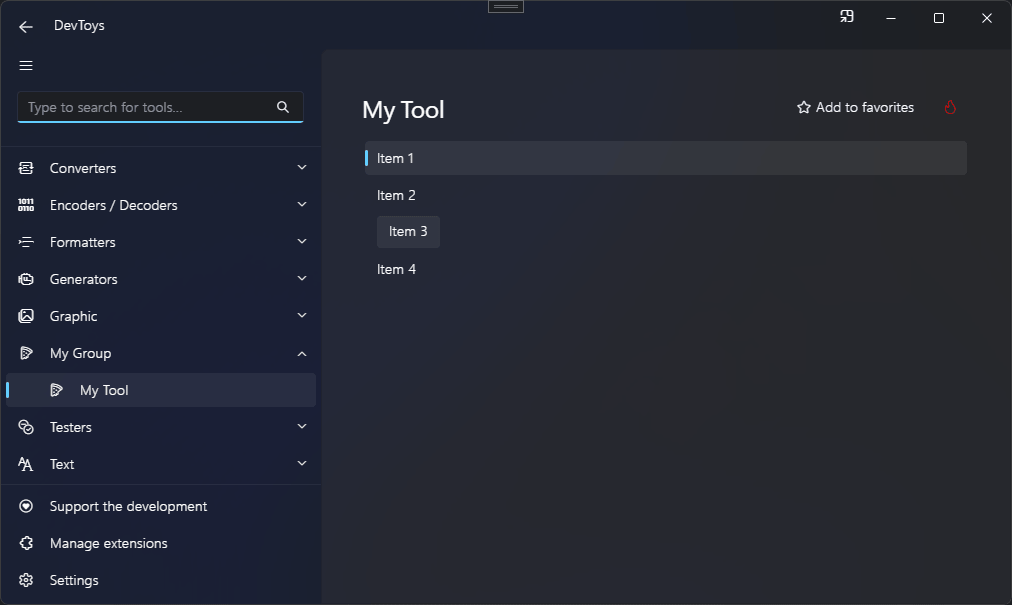1012x605 pixels.
Task: Maximize the DevToys window
Action: (x=939, y=18)
